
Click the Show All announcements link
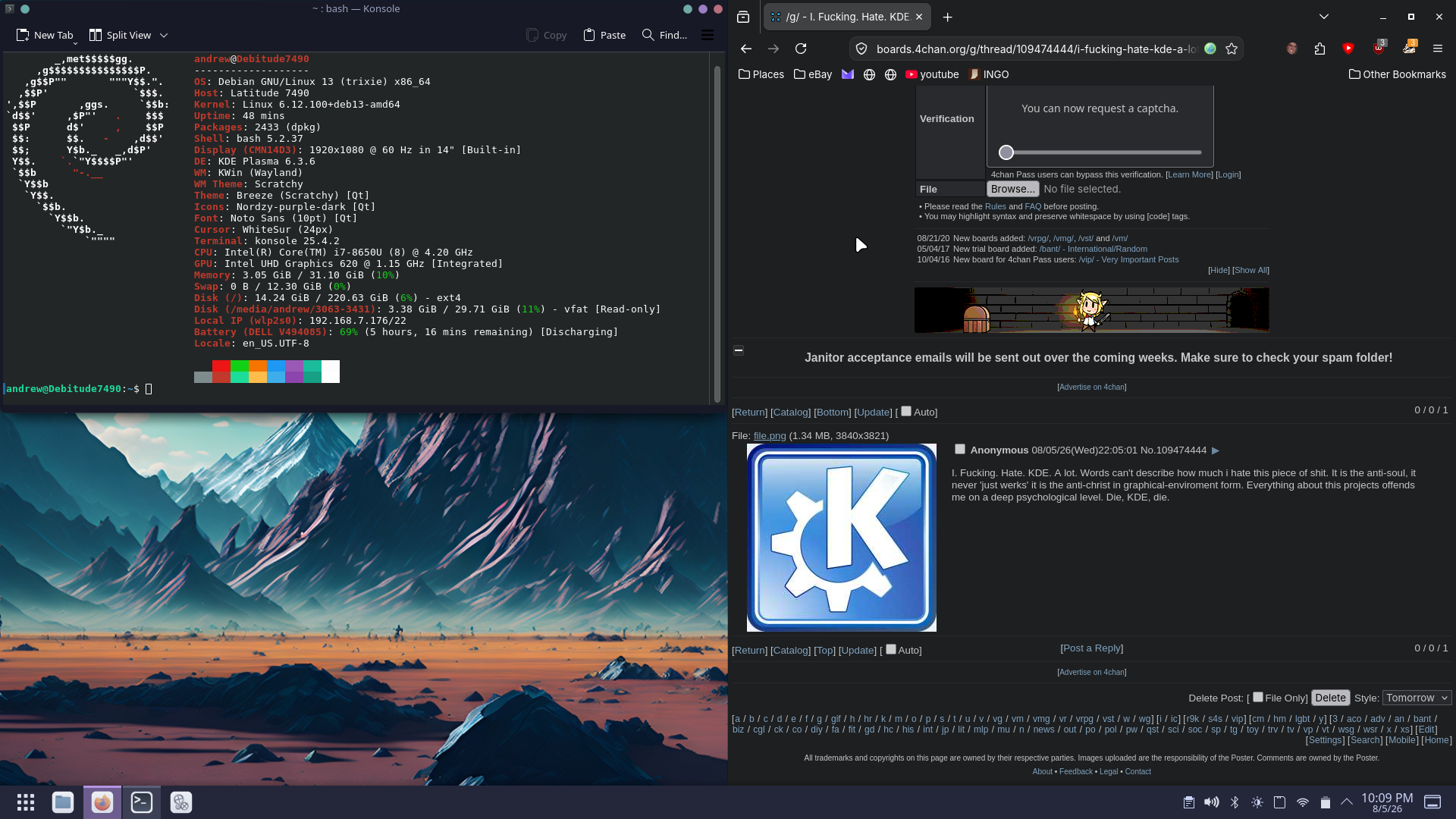[1250, 270]
